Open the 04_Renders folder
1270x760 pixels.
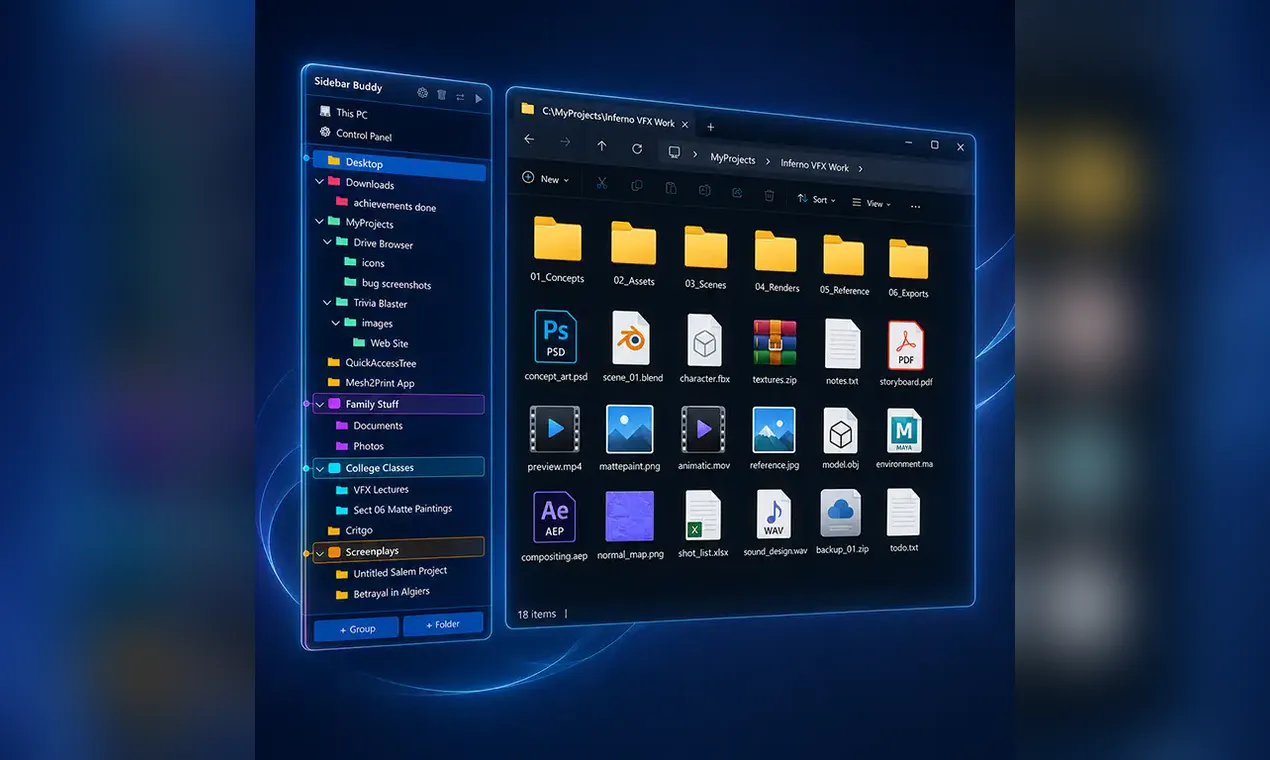tap(776, 261)
